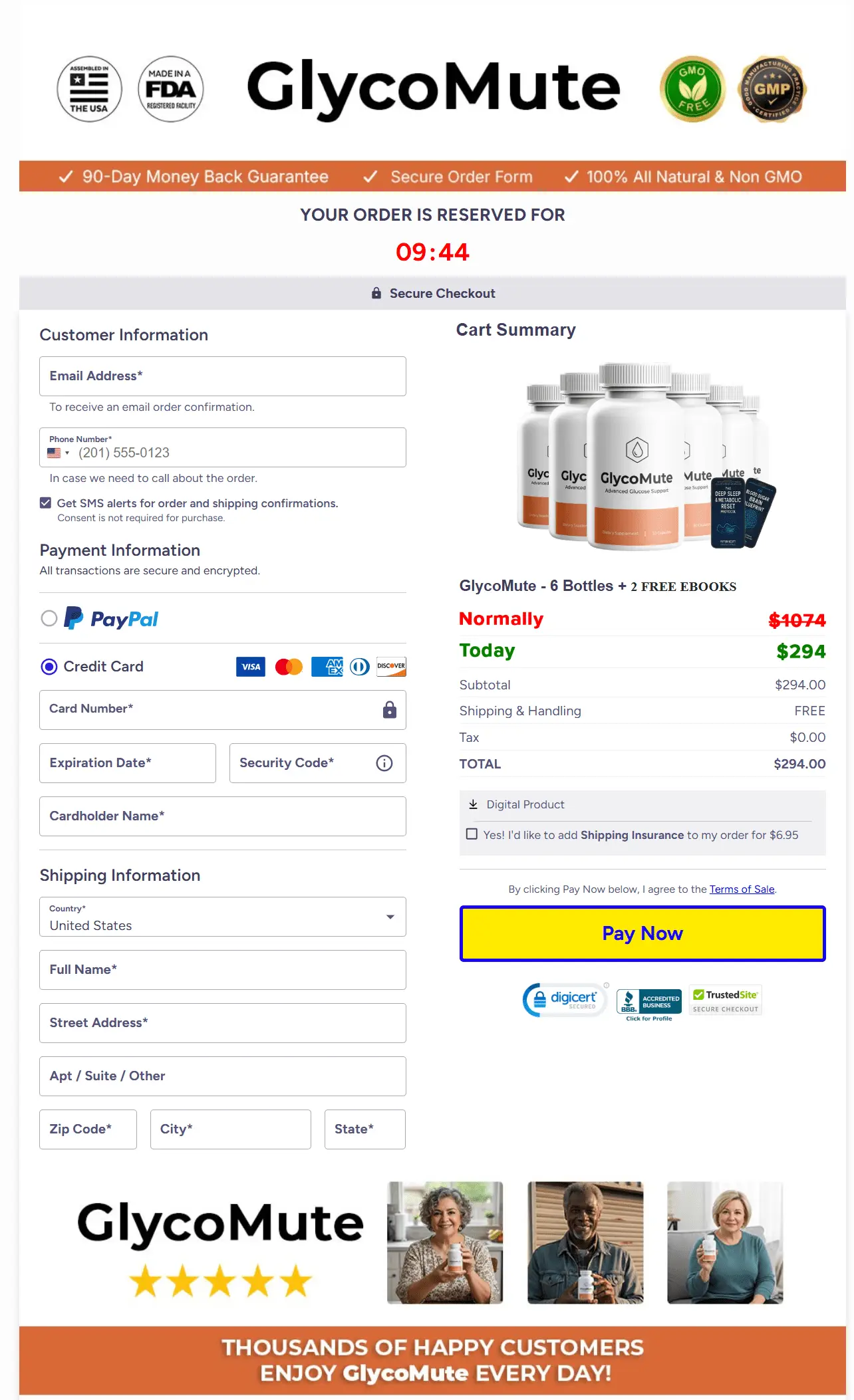Screen dimensions: 854x1400
Task: Click the Email Address field
Action: (x=223, y=376)
